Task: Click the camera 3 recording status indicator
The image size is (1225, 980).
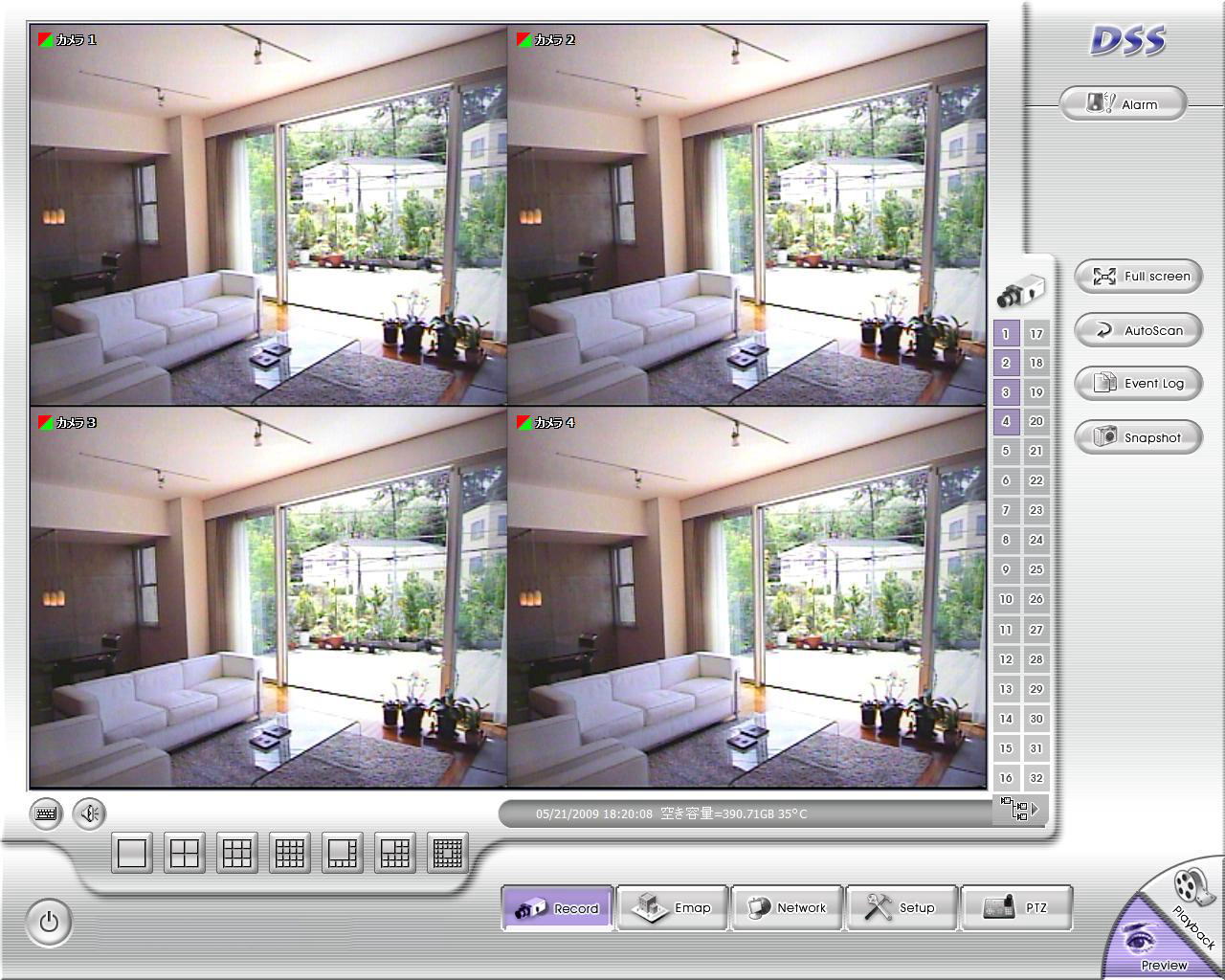Action: click(45, 422)
